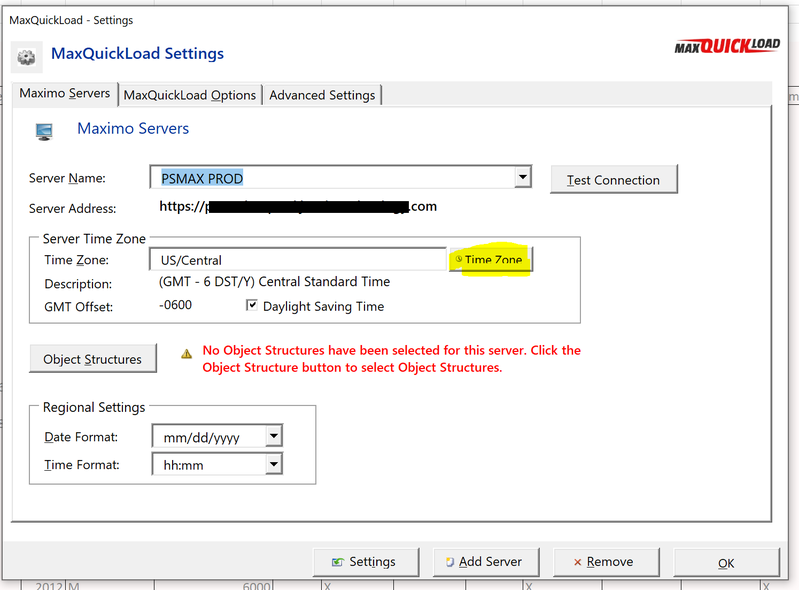This screenshot has width=799, height=590.
Task: Click the computer monitor icon by Maximo Servers
Action: click(x=44, y=131)
